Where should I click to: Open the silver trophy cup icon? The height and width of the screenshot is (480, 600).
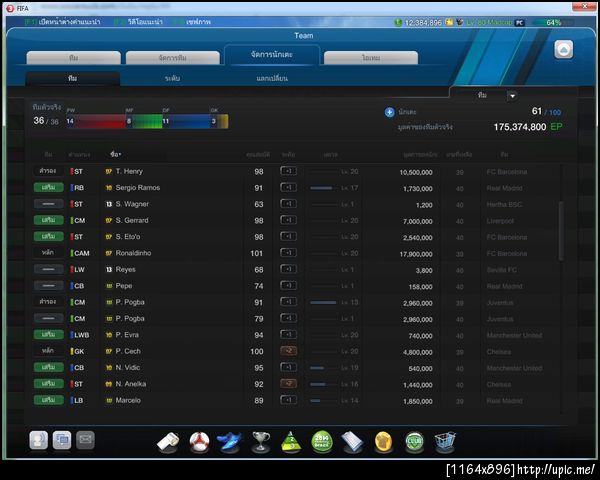click(261, 442)
